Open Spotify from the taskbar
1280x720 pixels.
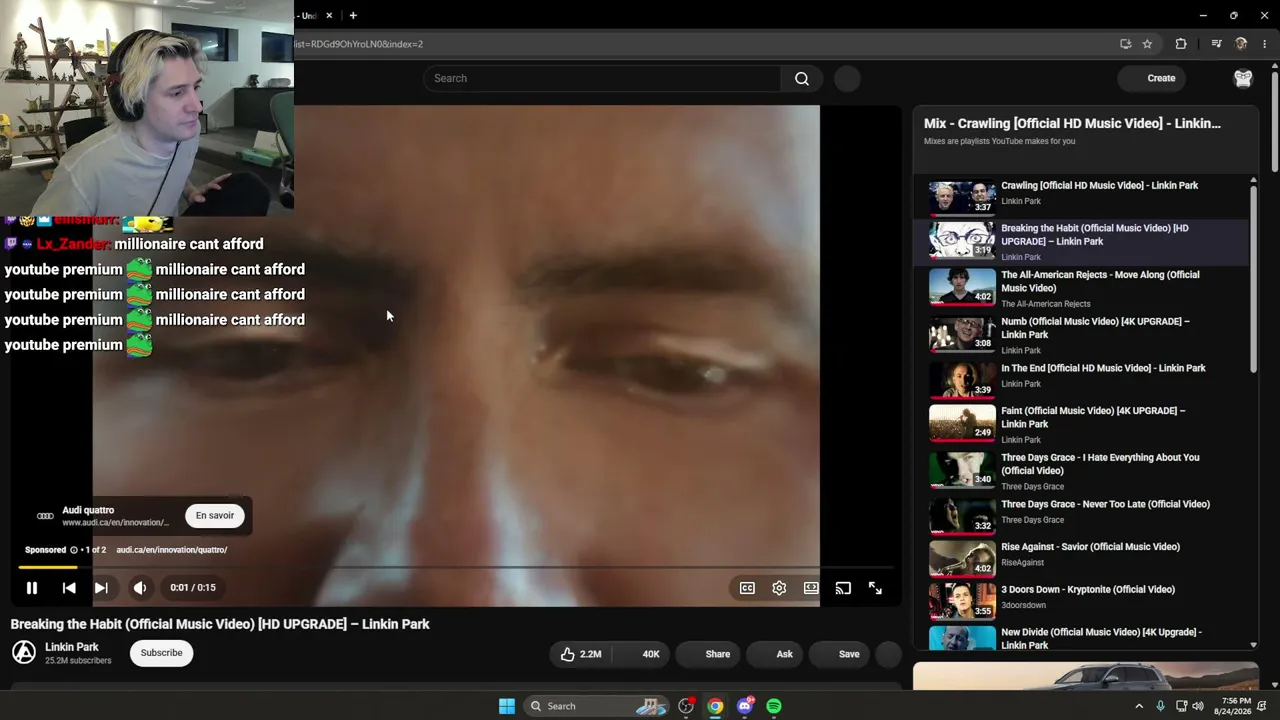click(774, 706)
